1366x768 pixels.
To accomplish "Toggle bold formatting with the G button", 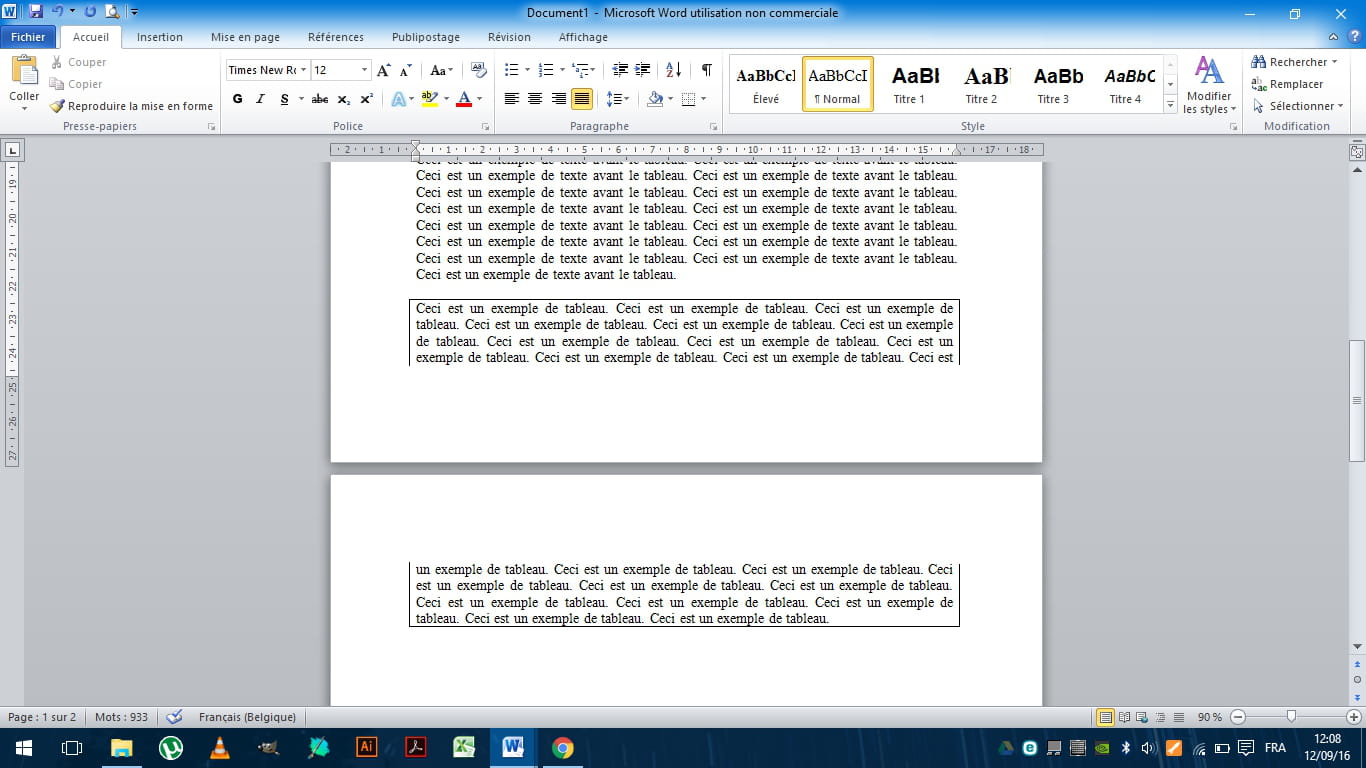I will pyautogui.click(x=237, y=99).
